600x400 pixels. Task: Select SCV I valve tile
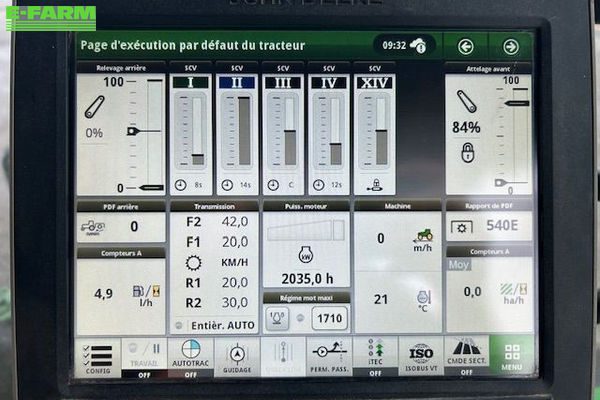coord(191,129)
